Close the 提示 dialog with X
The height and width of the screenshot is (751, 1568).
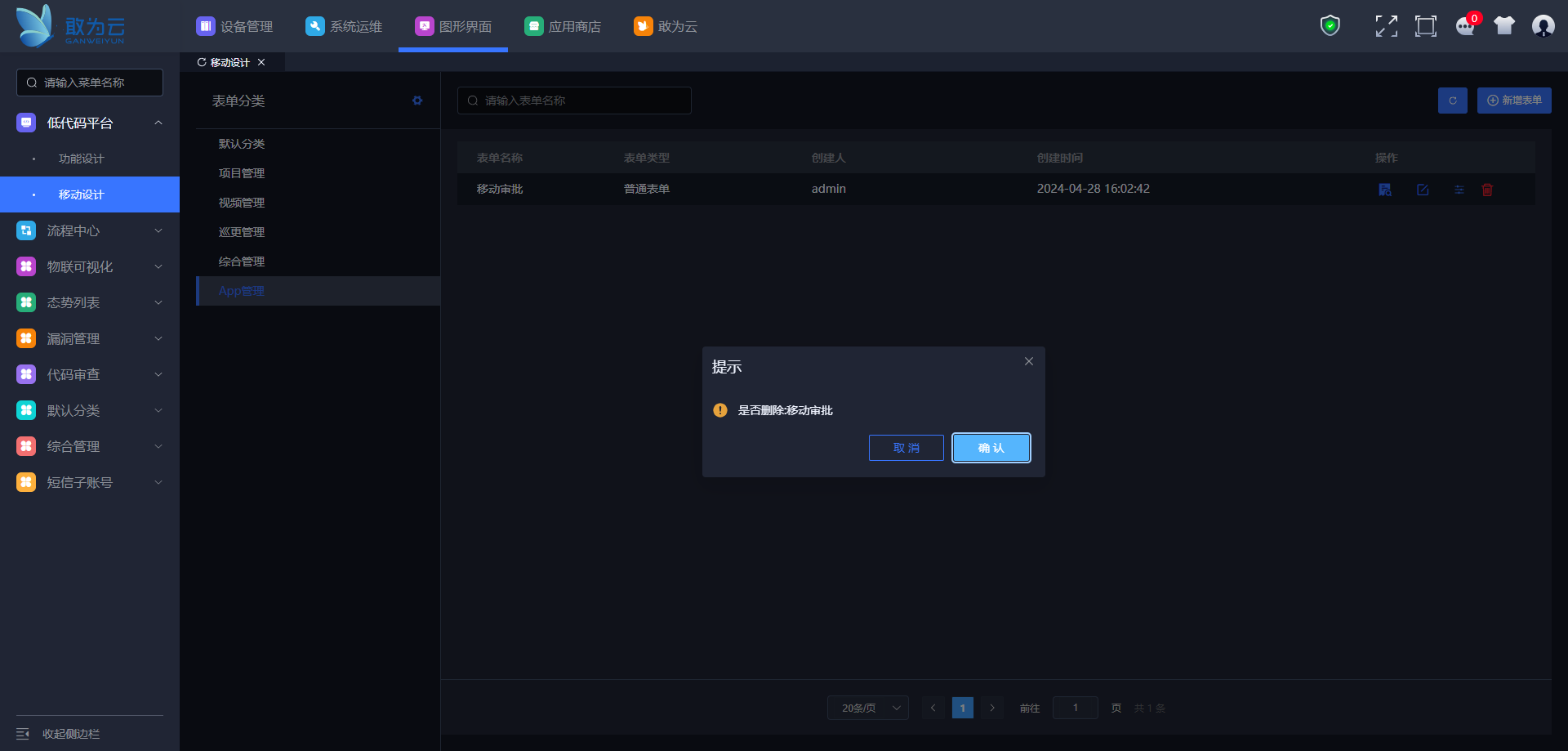[1028, 361]
